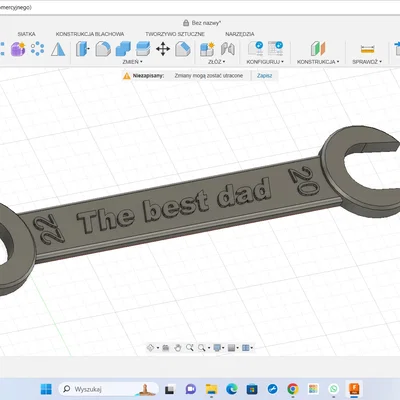Screen dimensions: 400x400
Task: Switch to TWORZYWO SZTUCZNE tab
Action: [175, 34]
